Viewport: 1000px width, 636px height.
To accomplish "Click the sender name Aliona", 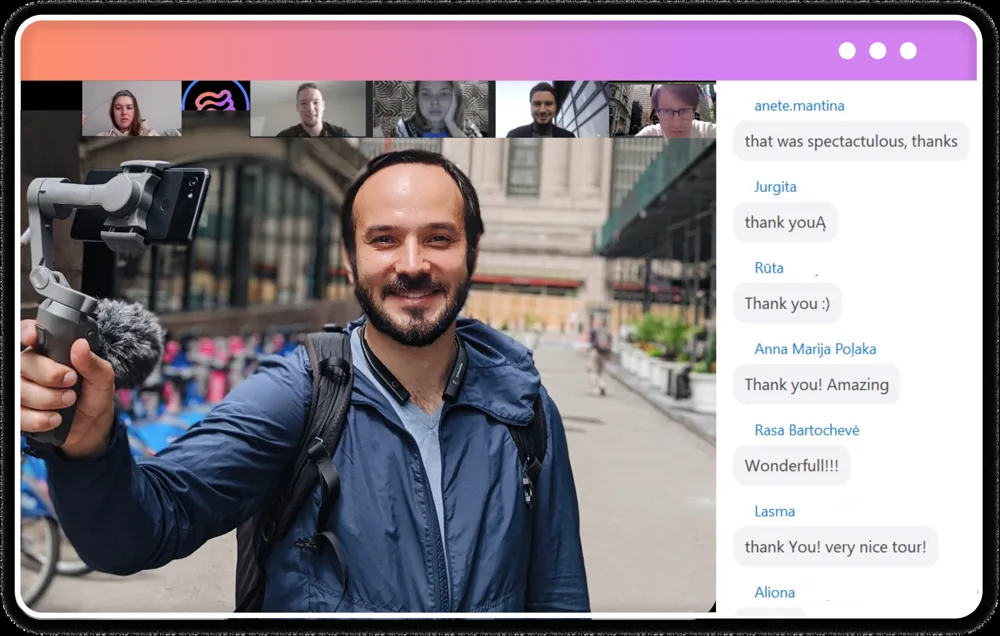I will coord(774,592).
